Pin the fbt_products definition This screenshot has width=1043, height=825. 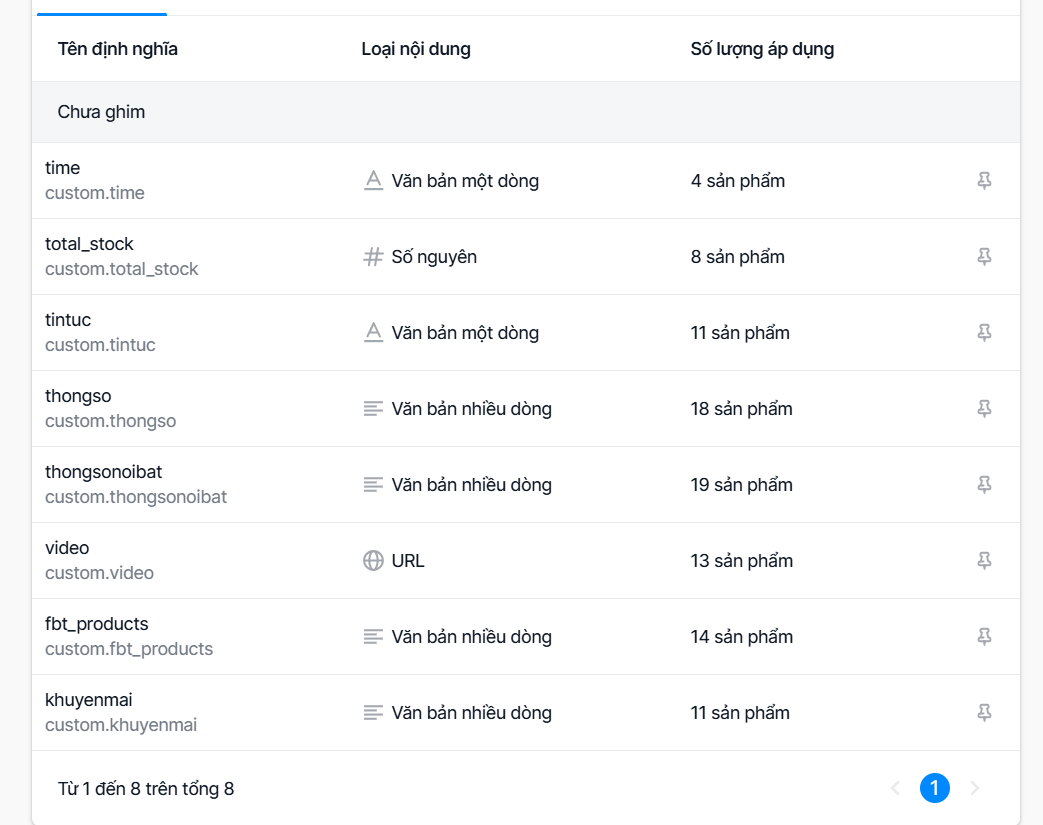(984, 636)
